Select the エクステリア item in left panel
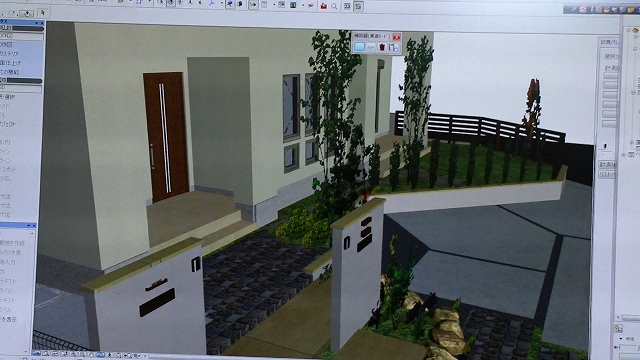The width and height of the screenshot is (640, 360). (10, 54)
